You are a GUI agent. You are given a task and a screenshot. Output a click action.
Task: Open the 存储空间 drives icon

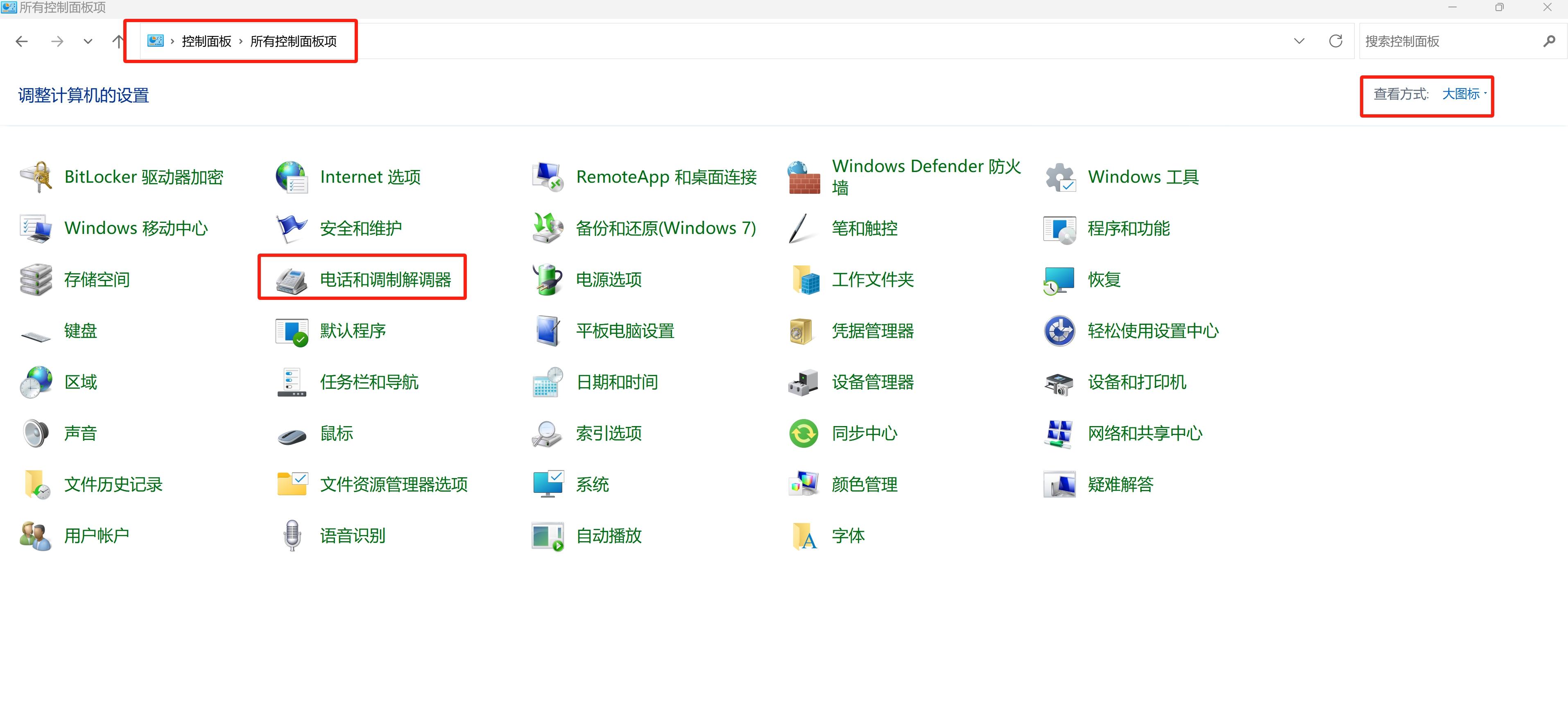pos(36,280)
